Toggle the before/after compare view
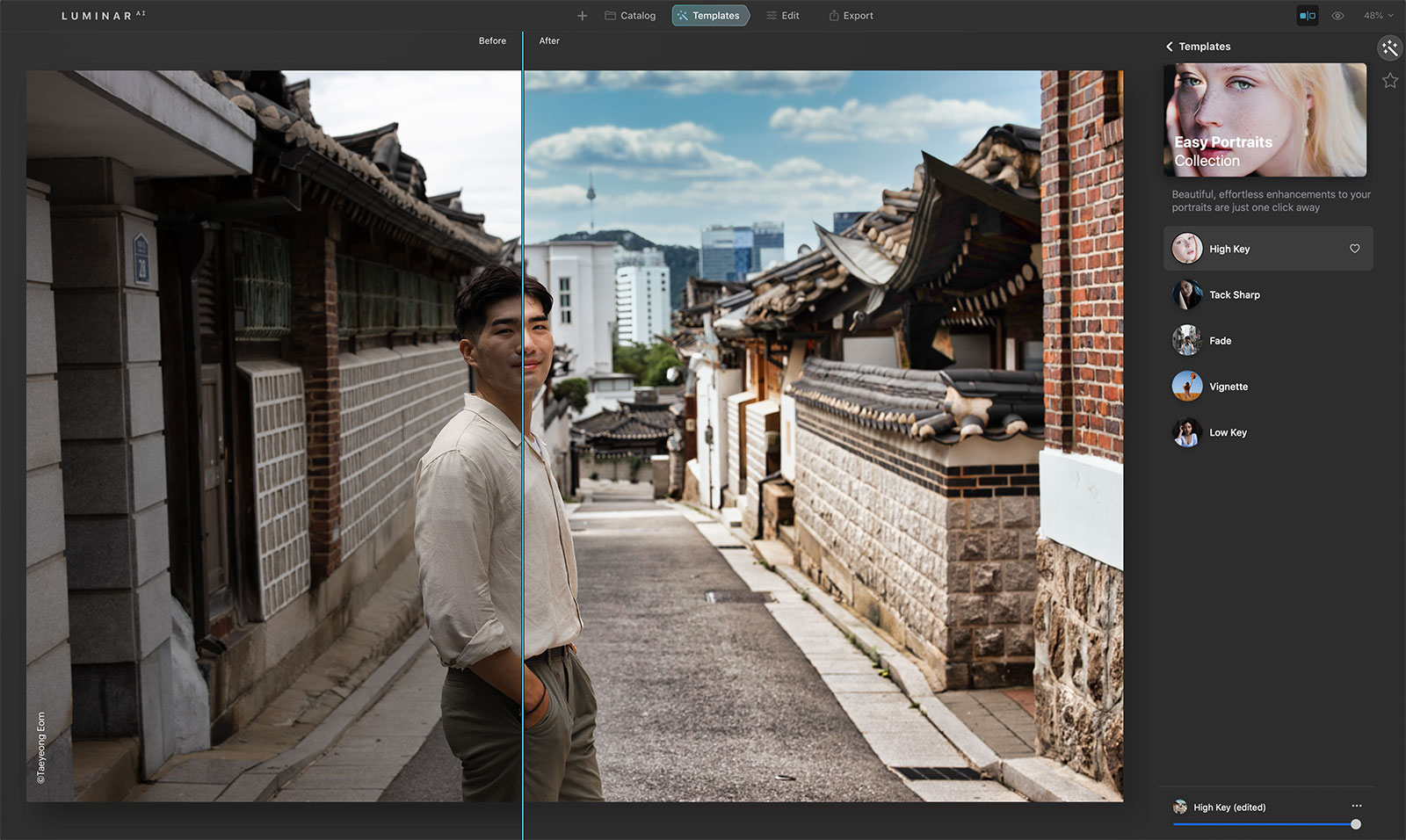1406x840 pixels. [1308, 16]
